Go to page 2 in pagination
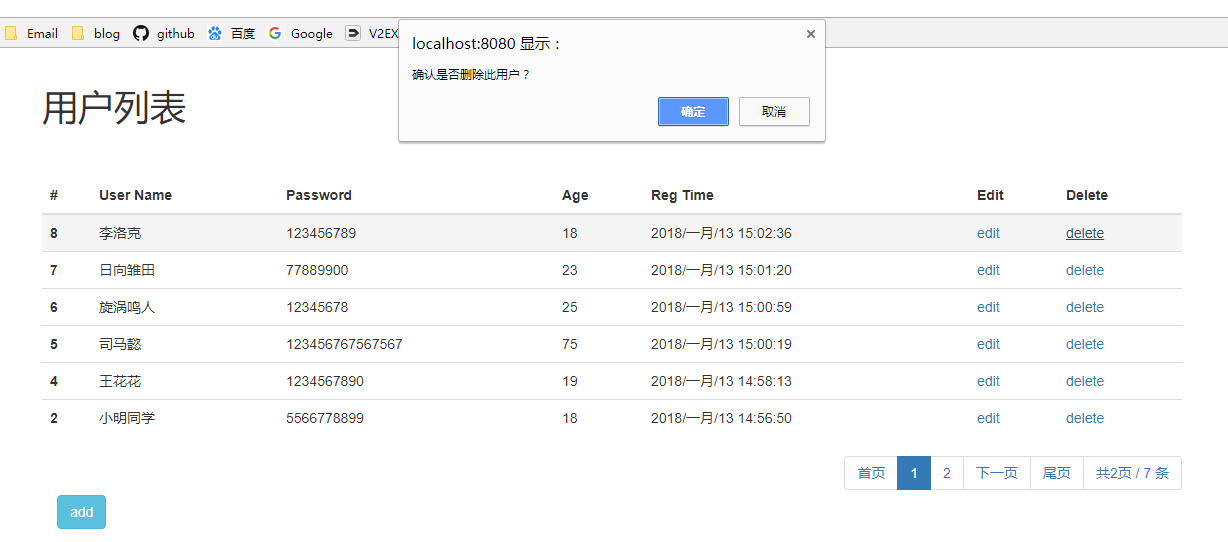Screen dimensions: 1228x542 pos(947,473)
